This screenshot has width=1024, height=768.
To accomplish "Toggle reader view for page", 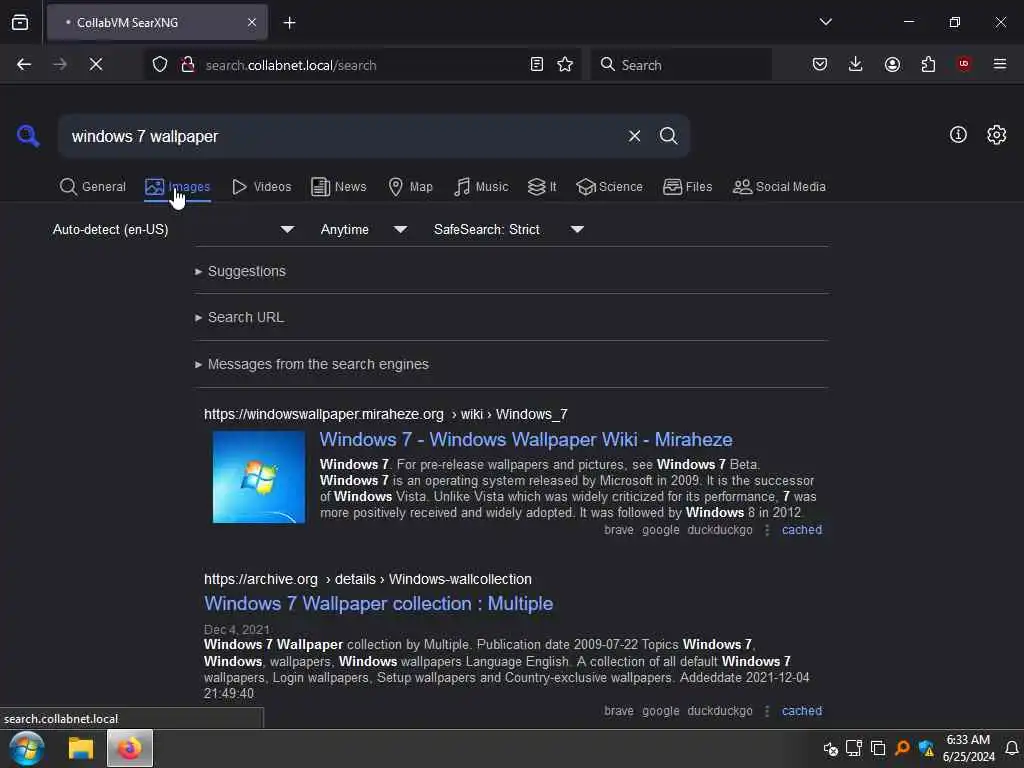I will point(537,64).
